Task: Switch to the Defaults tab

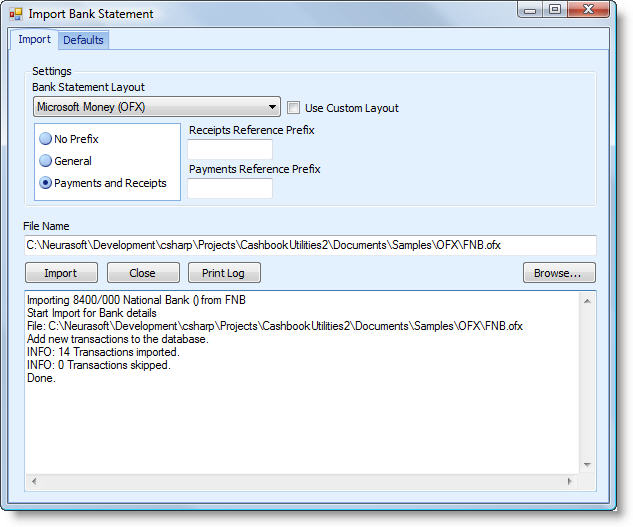Action: [x=83, y=40]
